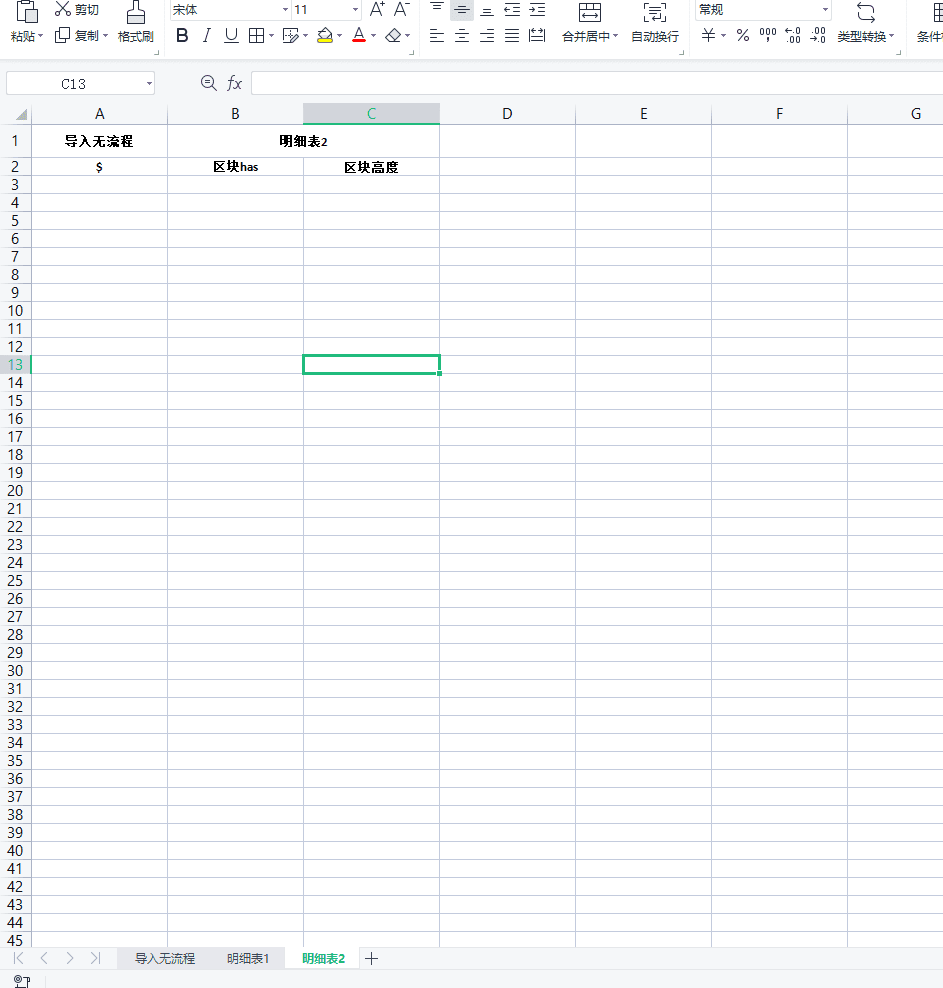Apply percent style format
Image resolution: width=943 pixels, height=988 pixels.
(743, 36)
